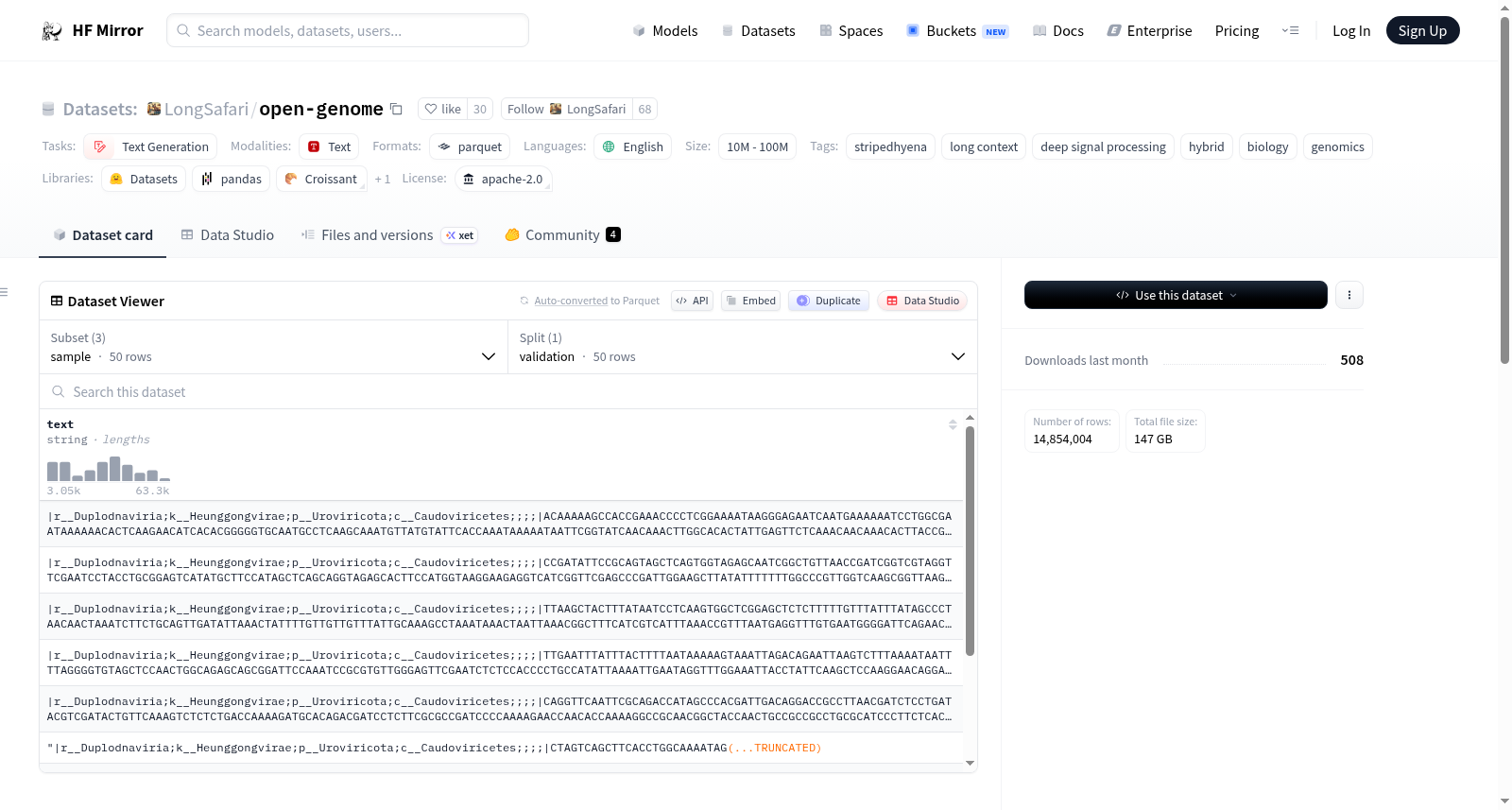Select the Croissant library tag
This screenshot has height=810, width=1512.
(x=321, y=179)
